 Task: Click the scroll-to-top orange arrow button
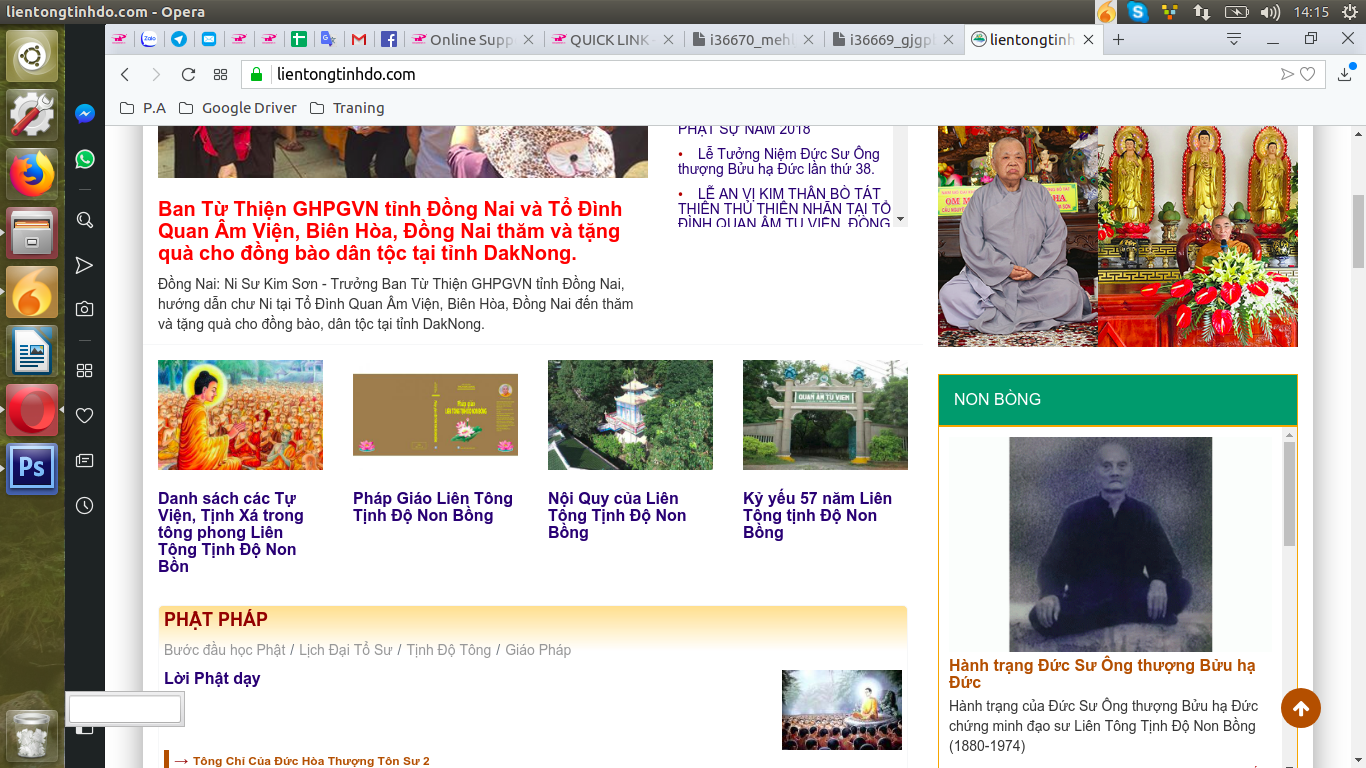[1301, 708]
